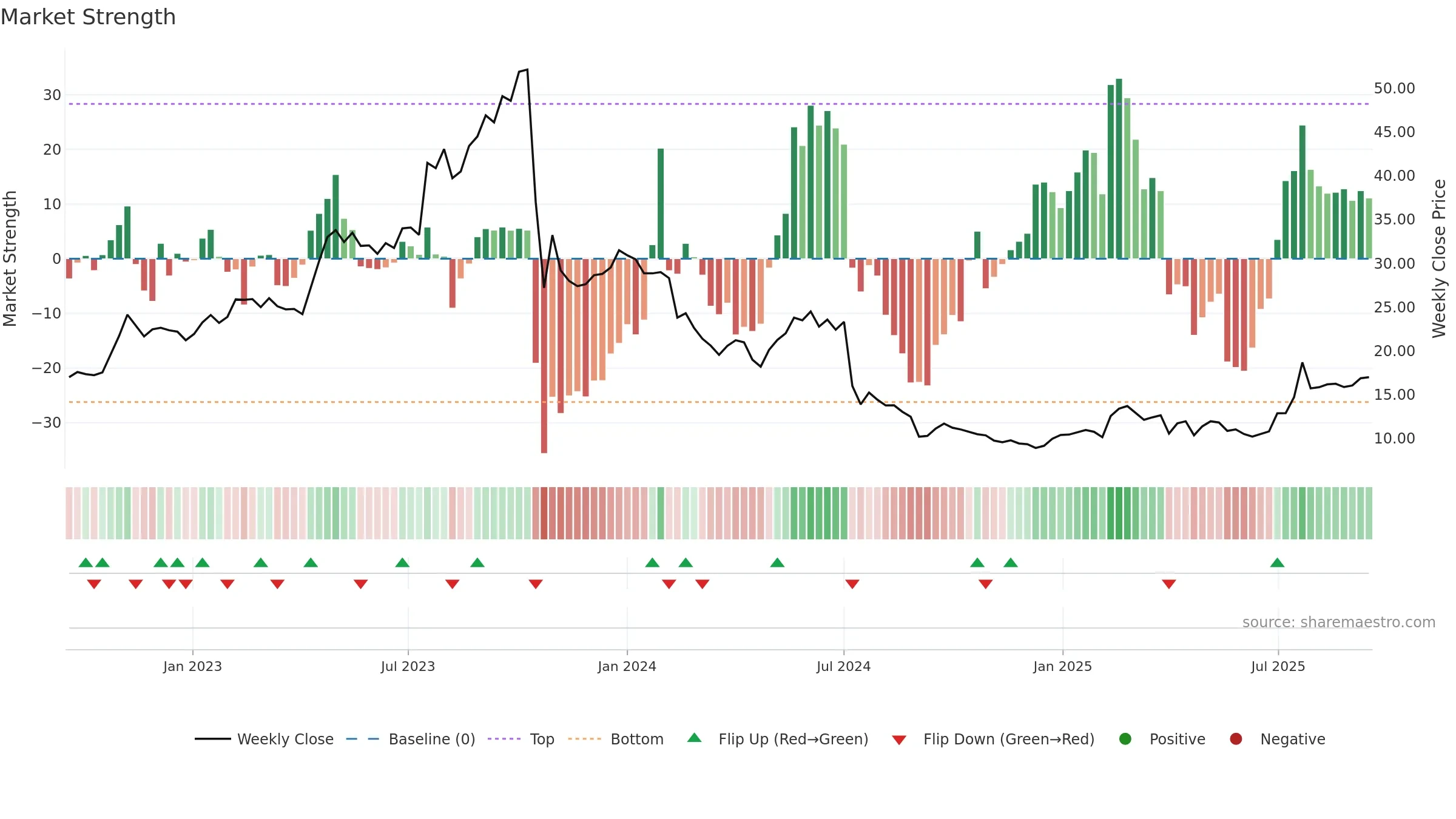Click the deepest red bar below −30
This screenshot has width=1456, height=819.
pyautogui.click(x=544, y=356)
